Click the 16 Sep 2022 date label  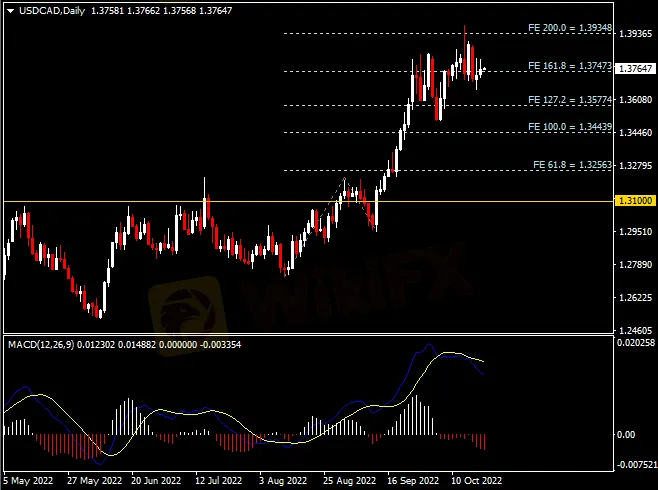(413, 480)
